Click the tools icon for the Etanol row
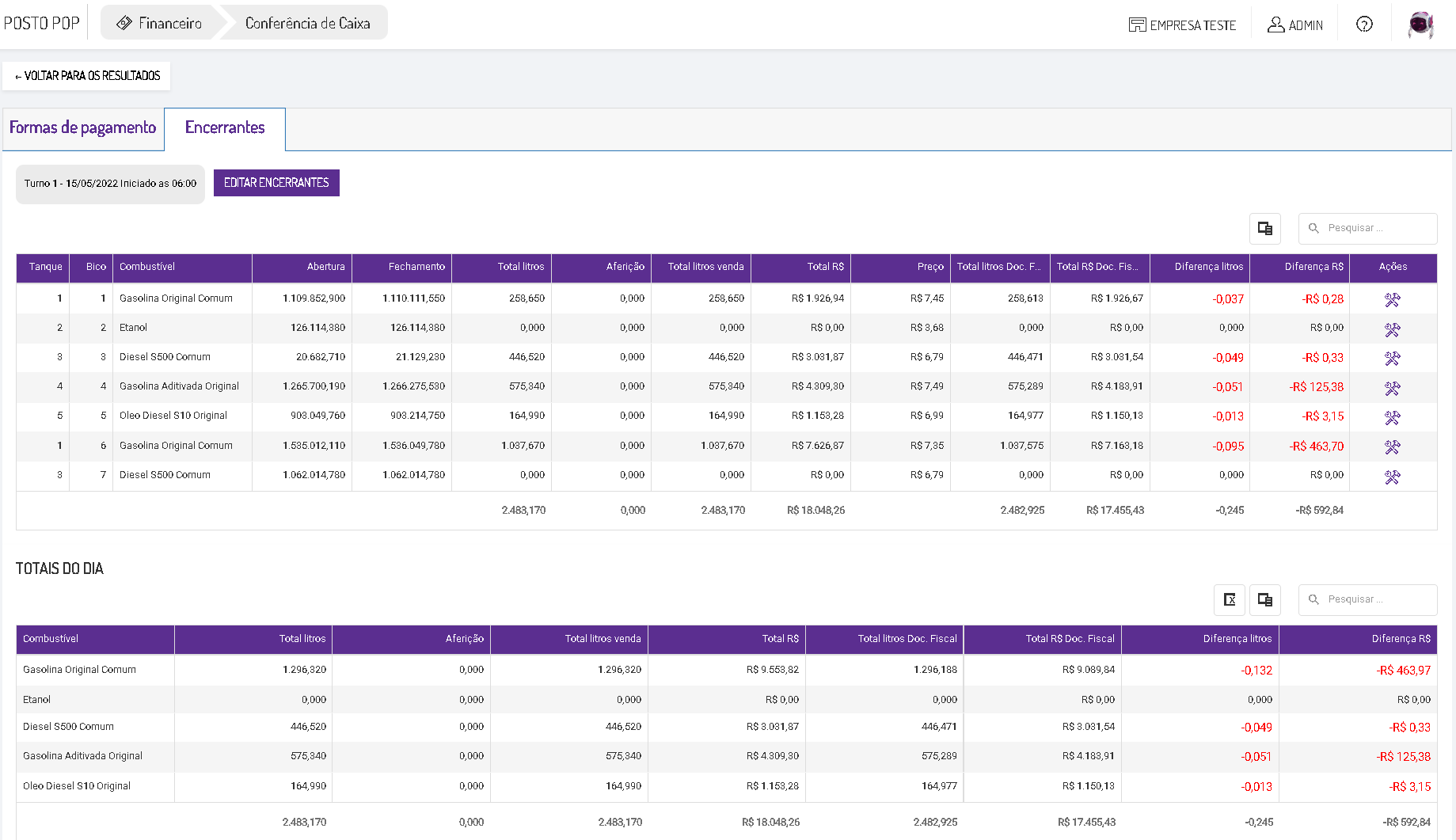This screenshot has height=840, width=1456. 1392,329
